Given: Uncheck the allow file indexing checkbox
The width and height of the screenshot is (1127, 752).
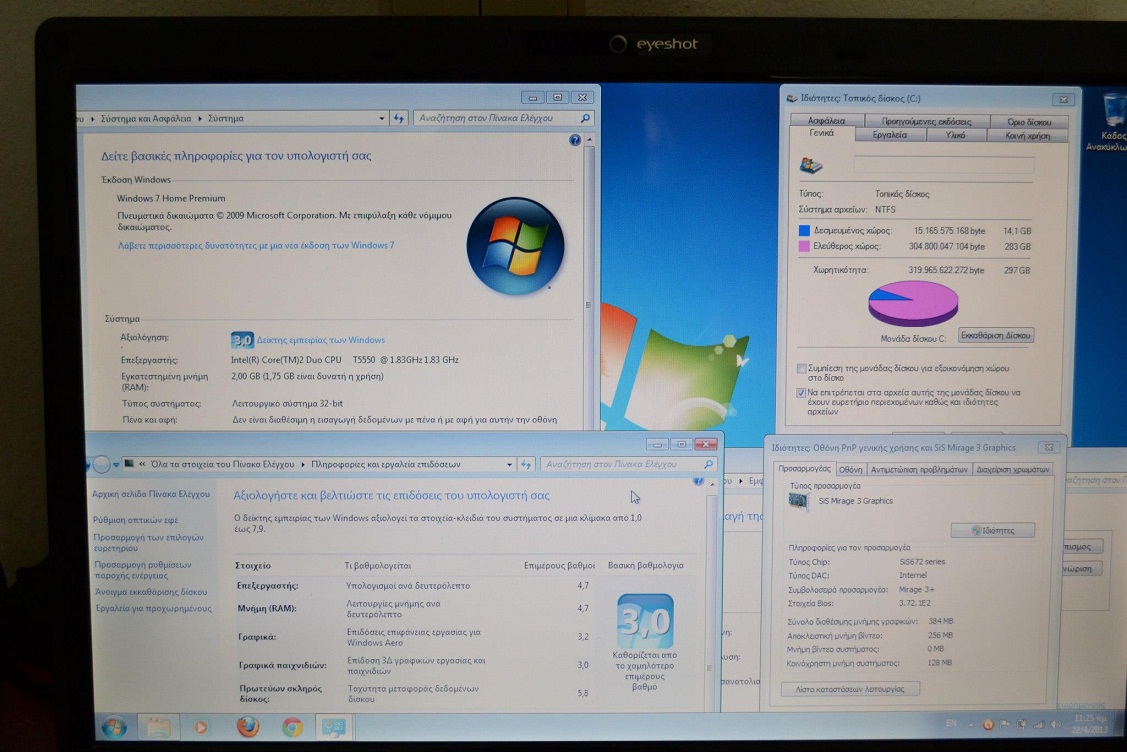Looking at the screenshot, I should point(801,393).
